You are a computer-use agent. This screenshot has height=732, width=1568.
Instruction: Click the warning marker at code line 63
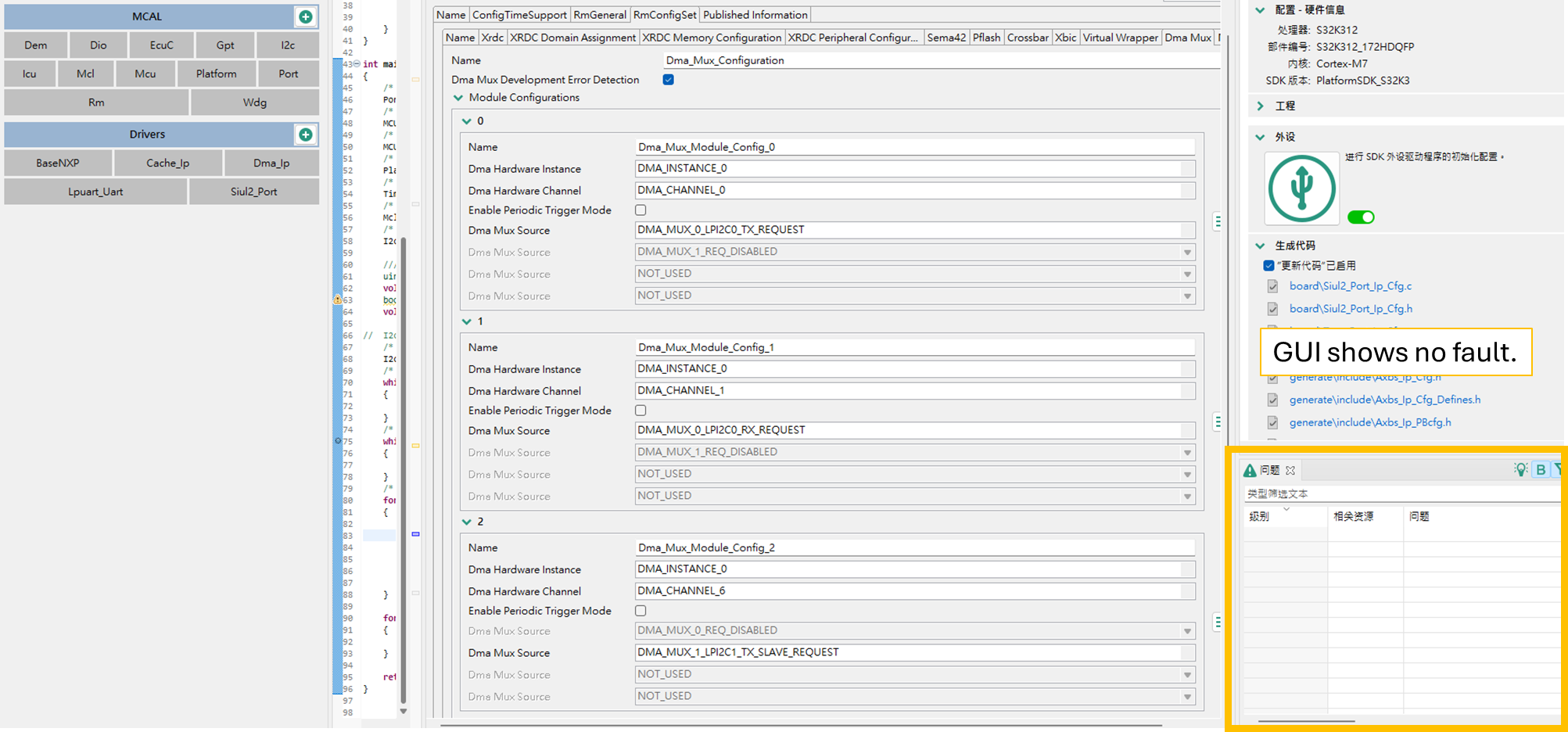338,300
